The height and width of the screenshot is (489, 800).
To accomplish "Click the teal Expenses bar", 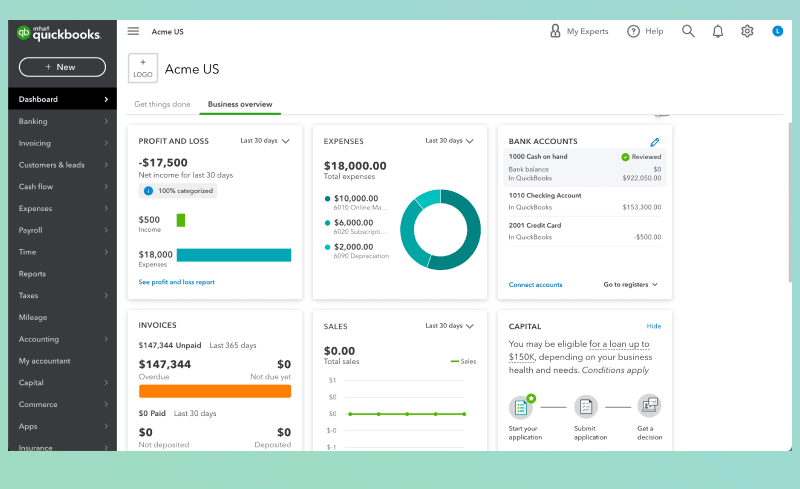I will click(x=234, y=255).
